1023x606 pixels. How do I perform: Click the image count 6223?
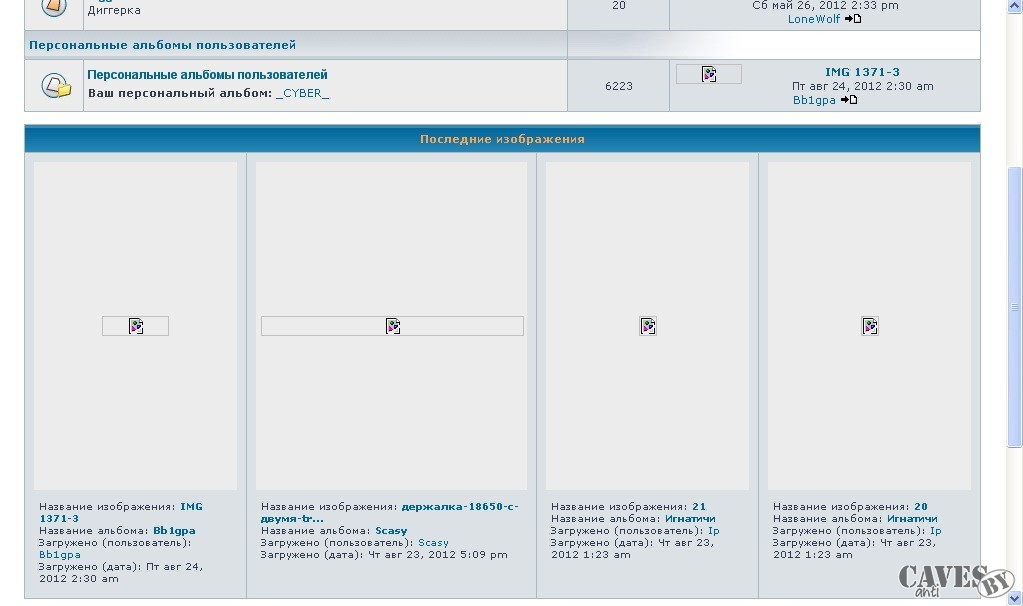coord(618,86)
